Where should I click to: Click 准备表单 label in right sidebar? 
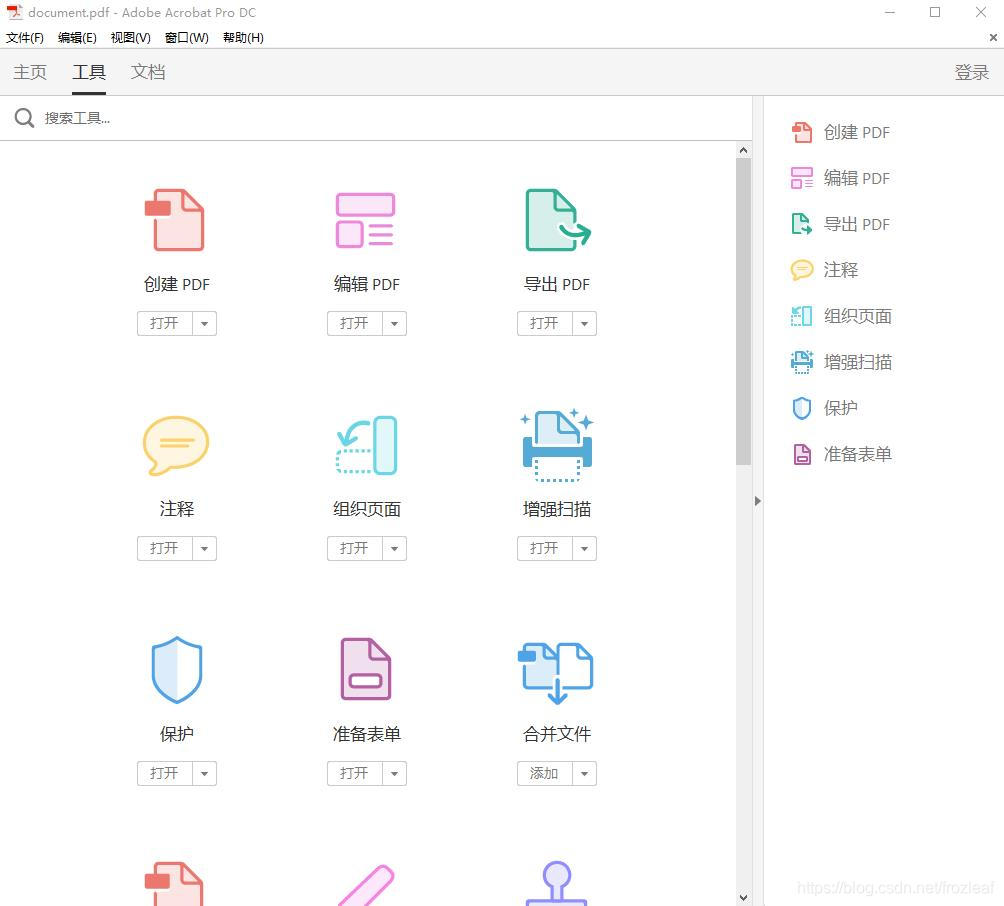pos(857,455)
